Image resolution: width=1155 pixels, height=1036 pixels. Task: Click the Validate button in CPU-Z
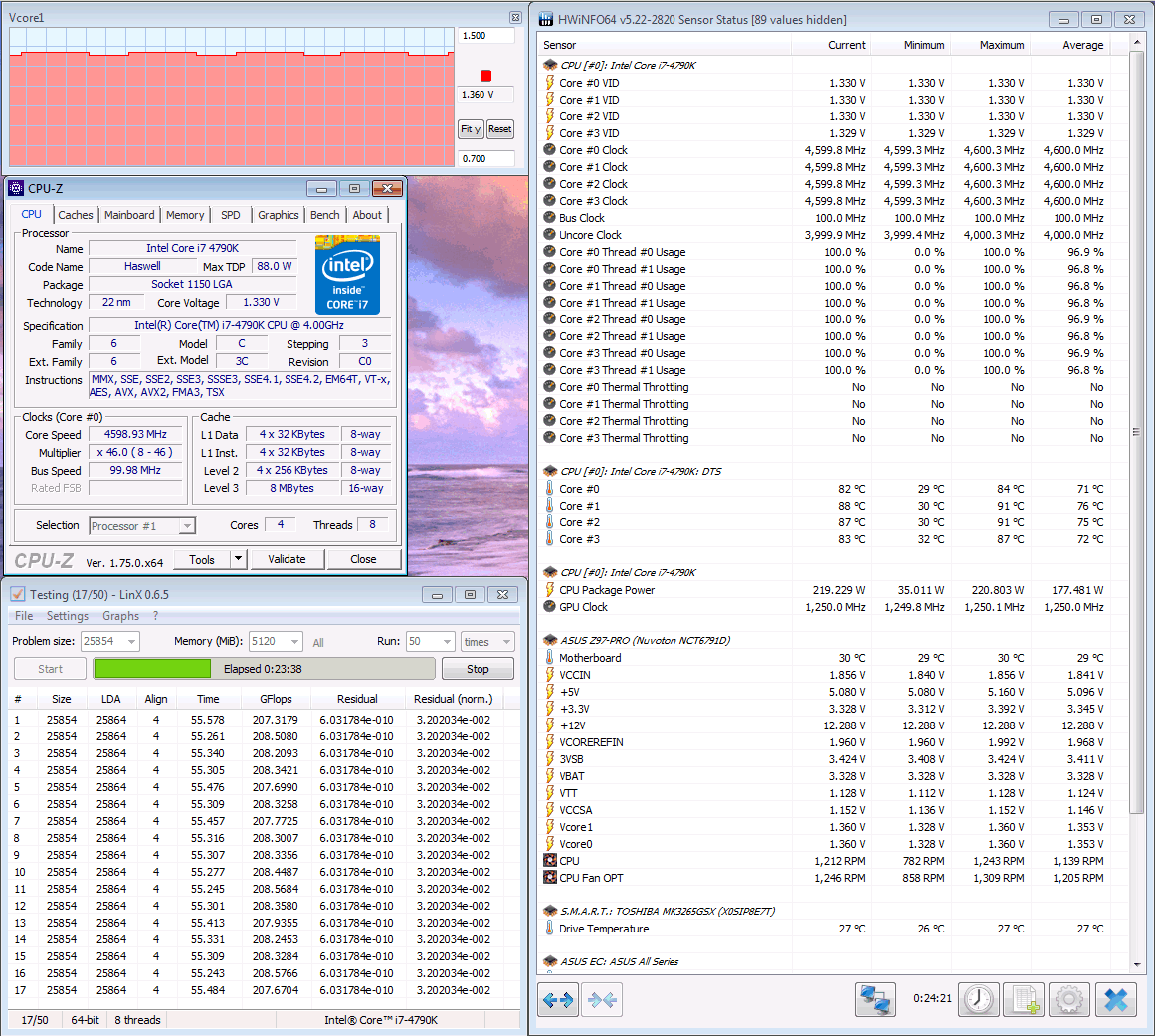pyautogui.click(x=287, y=559)
